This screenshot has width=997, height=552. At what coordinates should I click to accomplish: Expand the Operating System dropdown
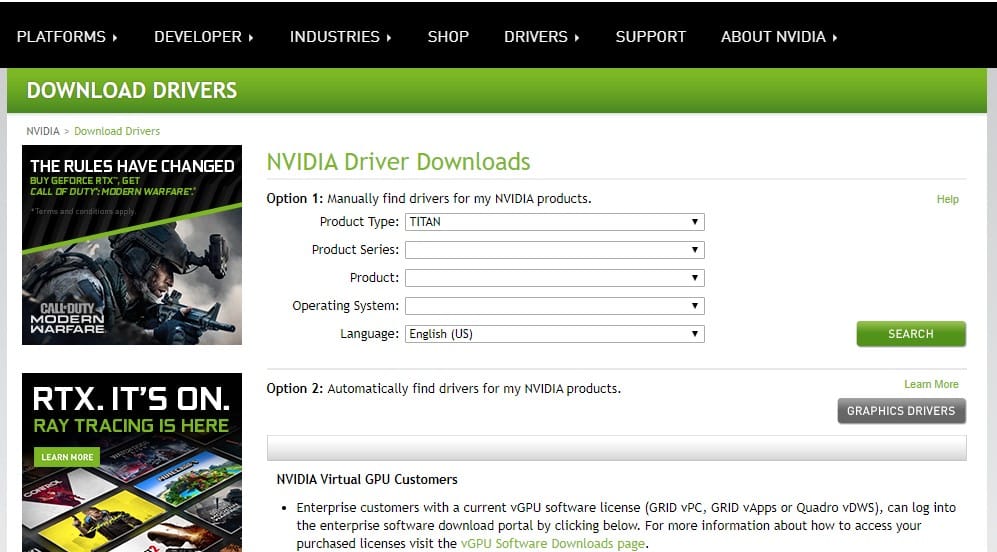click(554, 306)
